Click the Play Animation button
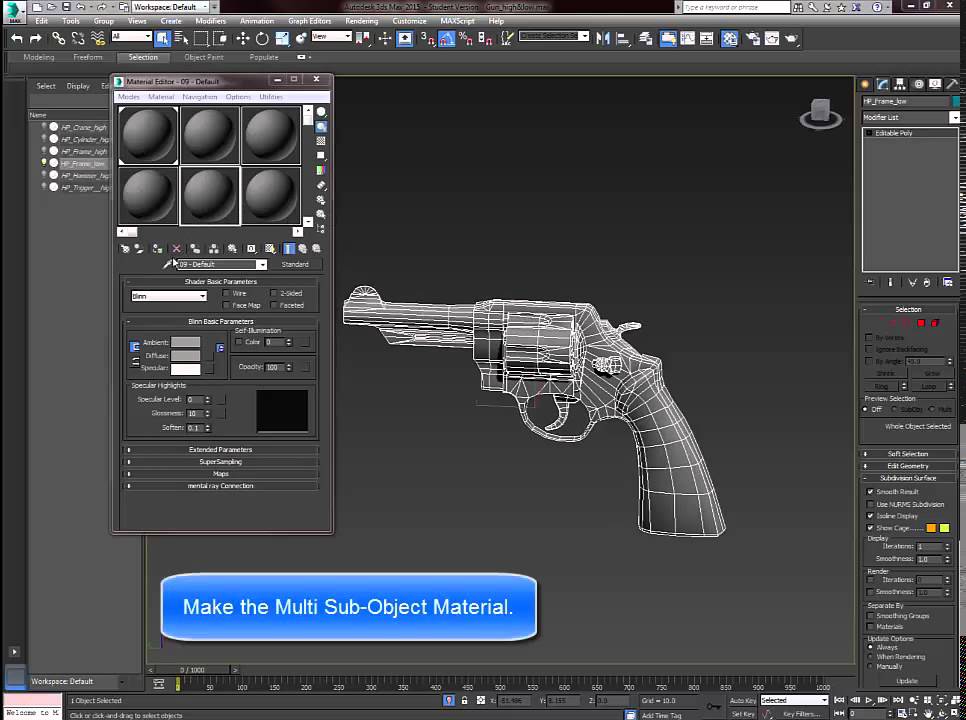The width and height of the screenshot is (966, 720). [x=869, y=700]
